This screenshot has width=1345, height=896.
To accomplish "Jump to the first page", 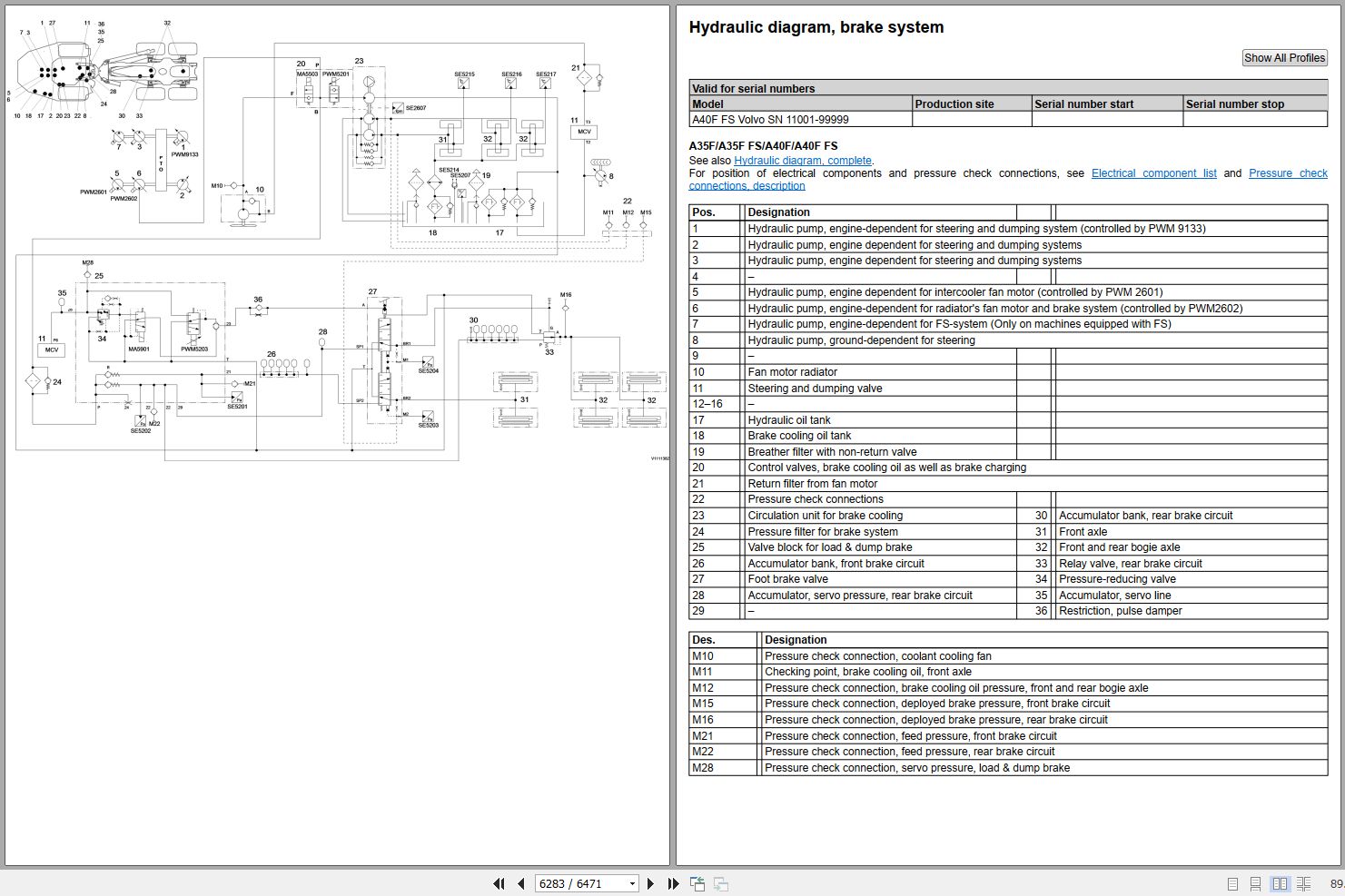I will tap(499, 883).
